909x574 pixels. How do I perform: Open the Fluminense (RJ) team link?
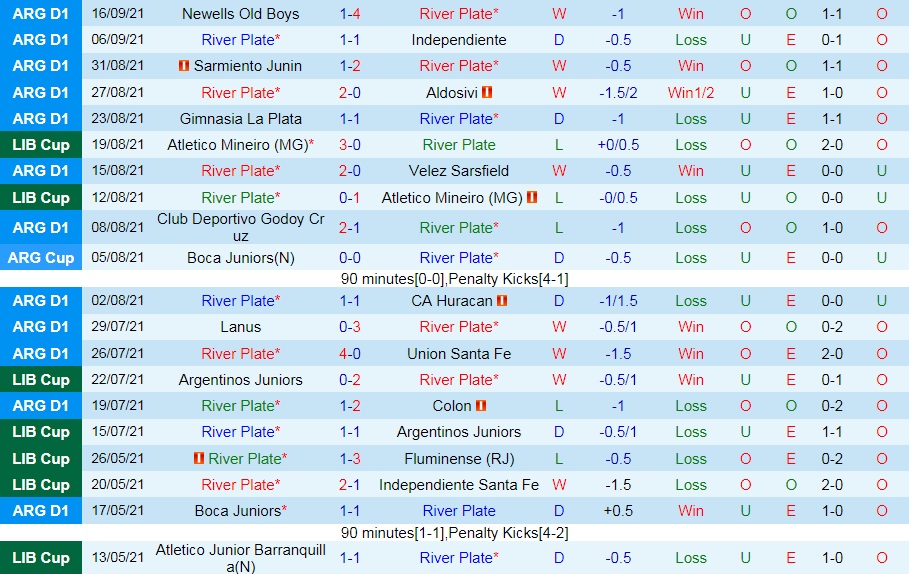click(458, 459)
